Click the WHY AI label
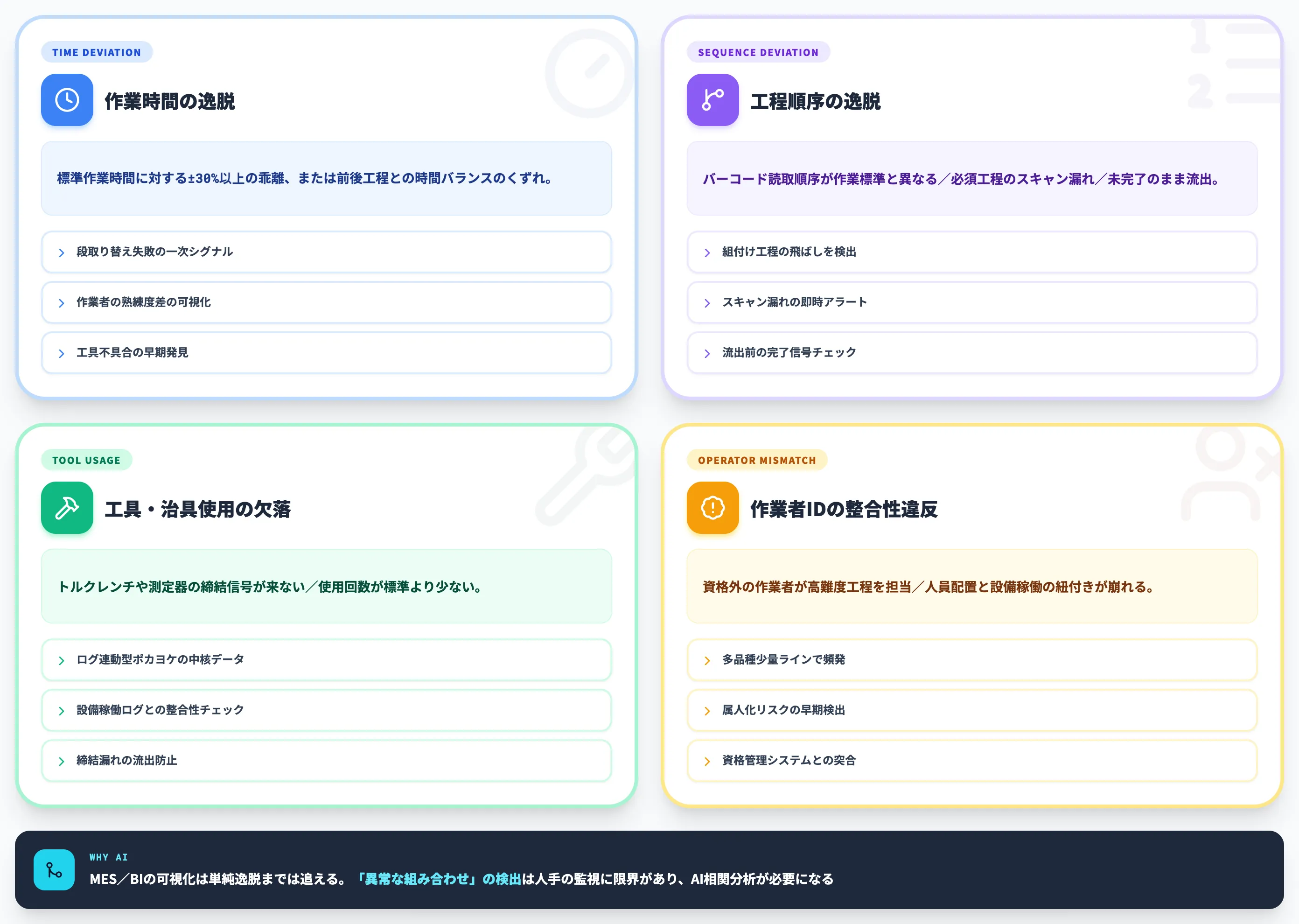Viewport: 1299px width, 924px height. coord(109,857)
